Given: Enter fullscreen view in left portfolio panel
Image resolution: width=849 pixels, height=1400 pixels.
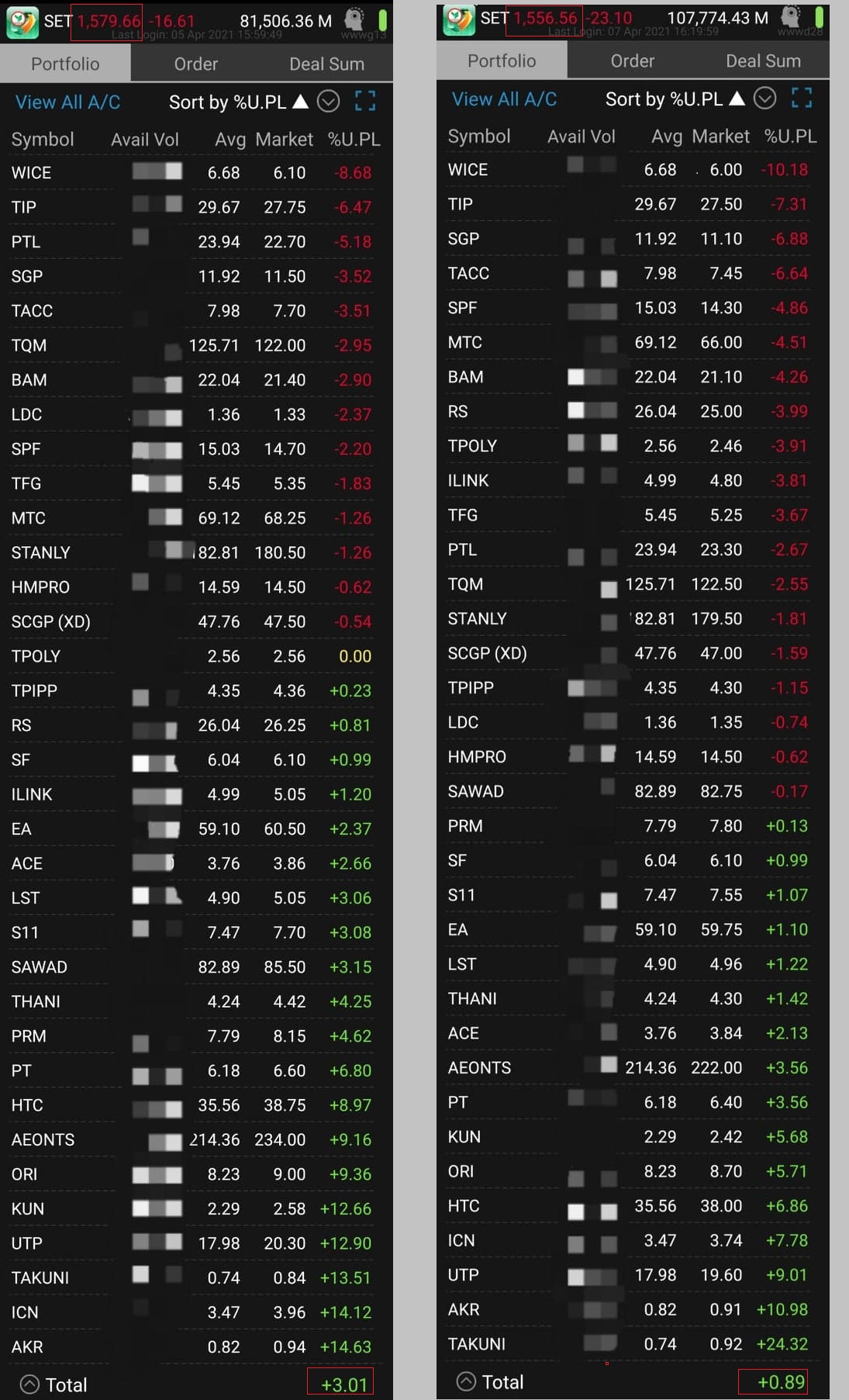Looking at the screenshot, I should 365,101.
